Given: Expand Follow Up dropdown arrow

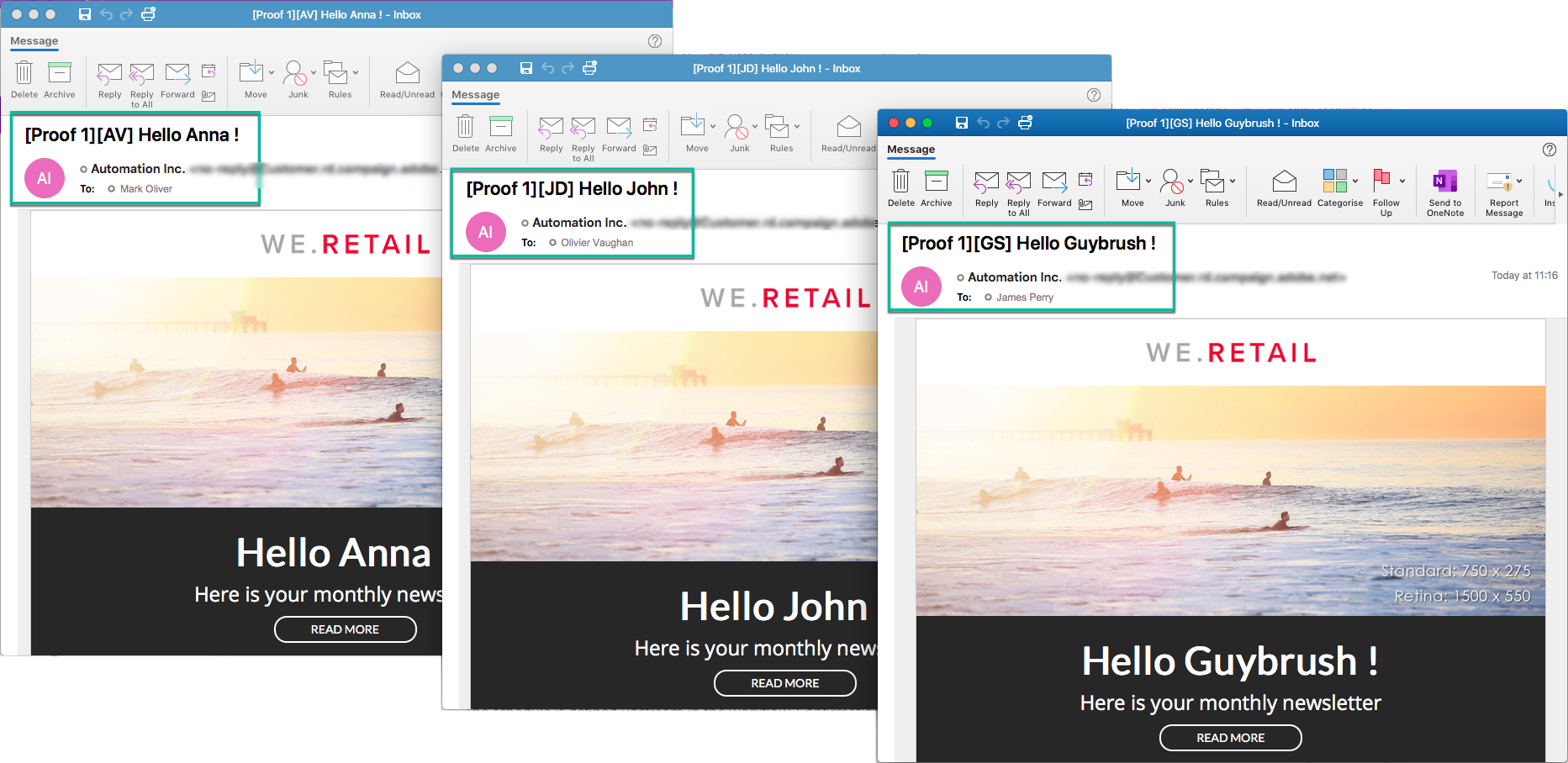Looking at the screenshot, I should [1402, 182].
